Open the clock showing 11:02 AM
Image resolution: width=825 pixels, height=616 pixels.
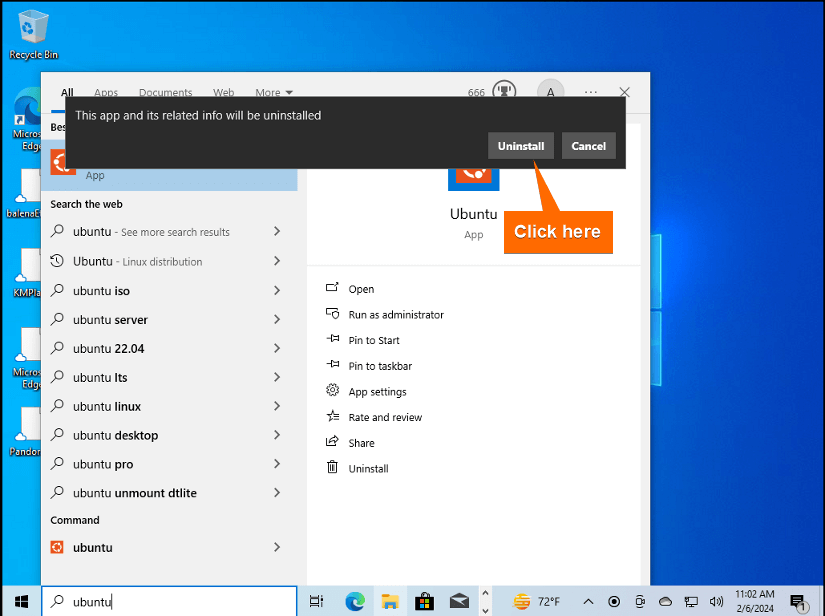pyautogui.click(x=754, y=601)
